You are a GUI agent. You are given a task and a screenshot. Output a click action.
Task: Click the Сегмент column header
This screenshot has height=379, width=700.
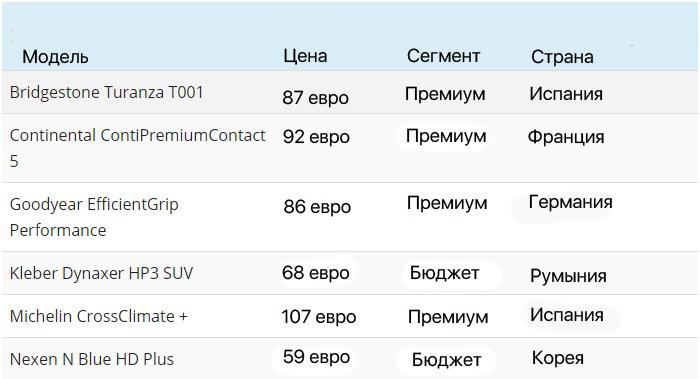coord(443,56)
